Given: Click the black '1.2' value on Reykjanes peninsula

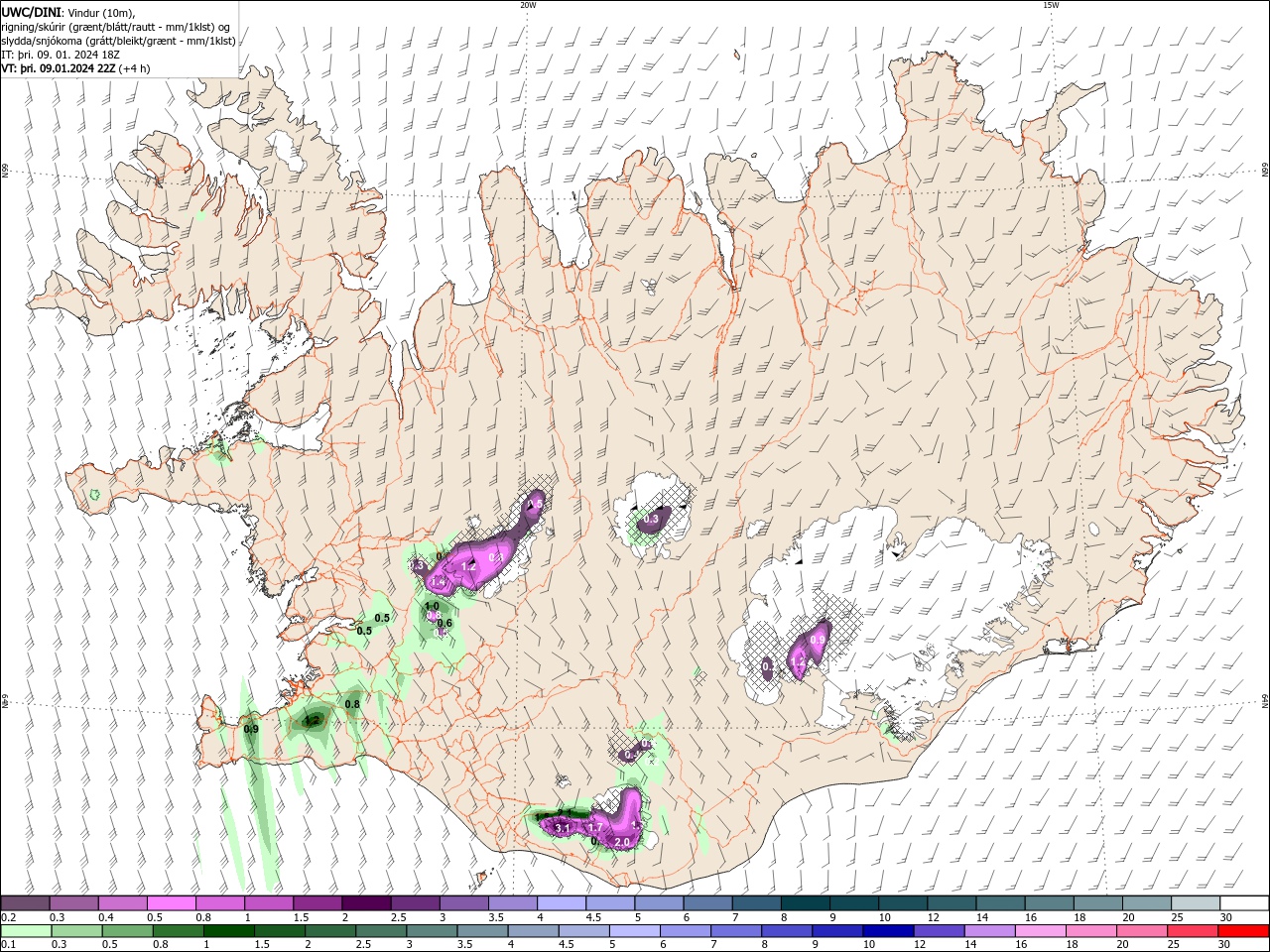Looking at the screenshot, I should [x=313, y=721].
